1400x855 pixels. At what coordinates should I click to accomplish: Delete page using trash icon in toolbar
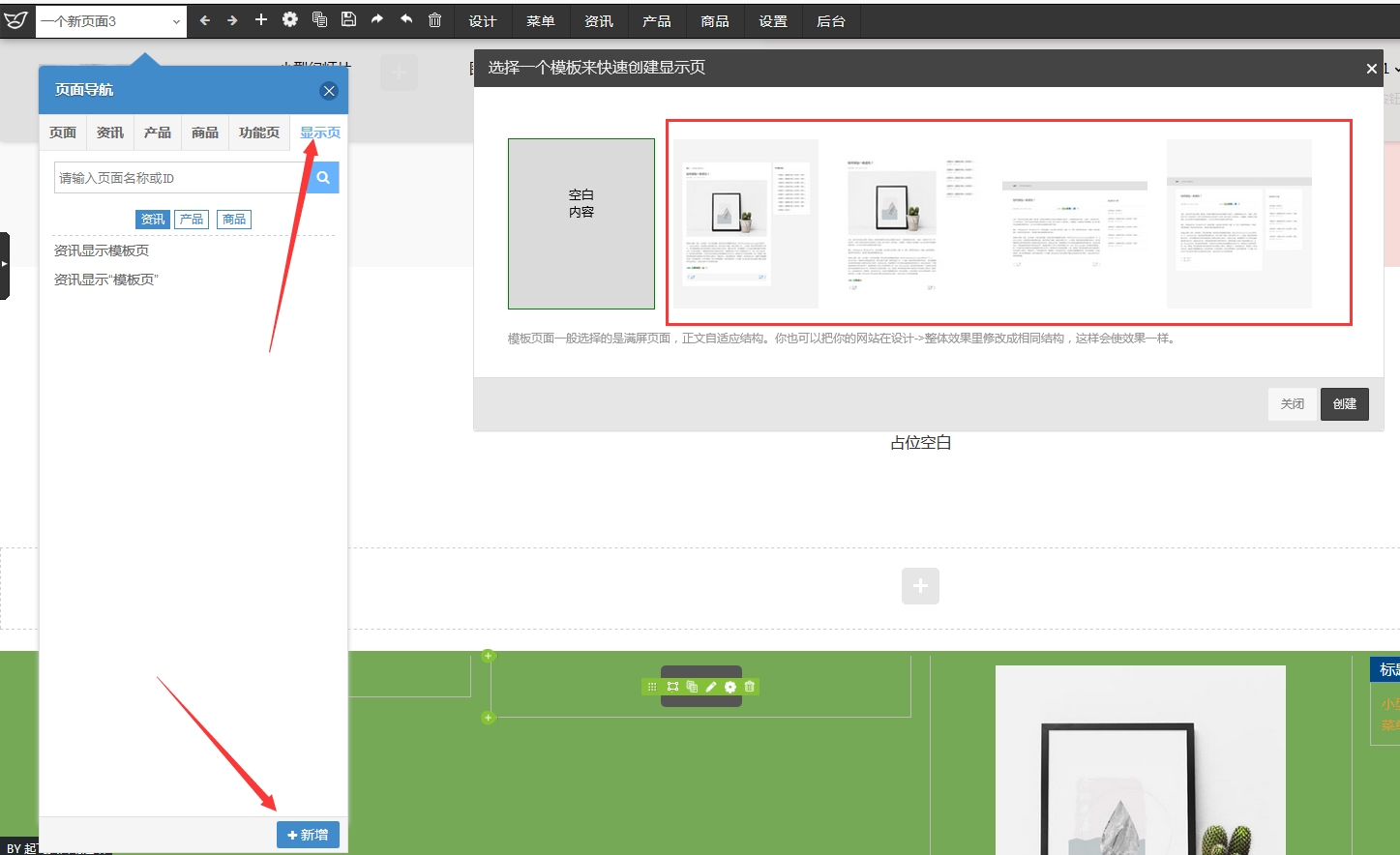pos(435,19)
